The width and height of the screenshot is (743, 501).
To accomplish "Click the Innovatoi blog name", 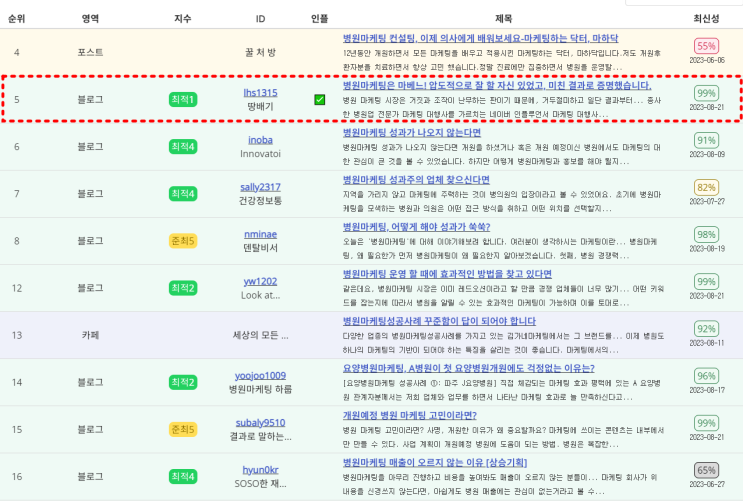I will (260, 154).
